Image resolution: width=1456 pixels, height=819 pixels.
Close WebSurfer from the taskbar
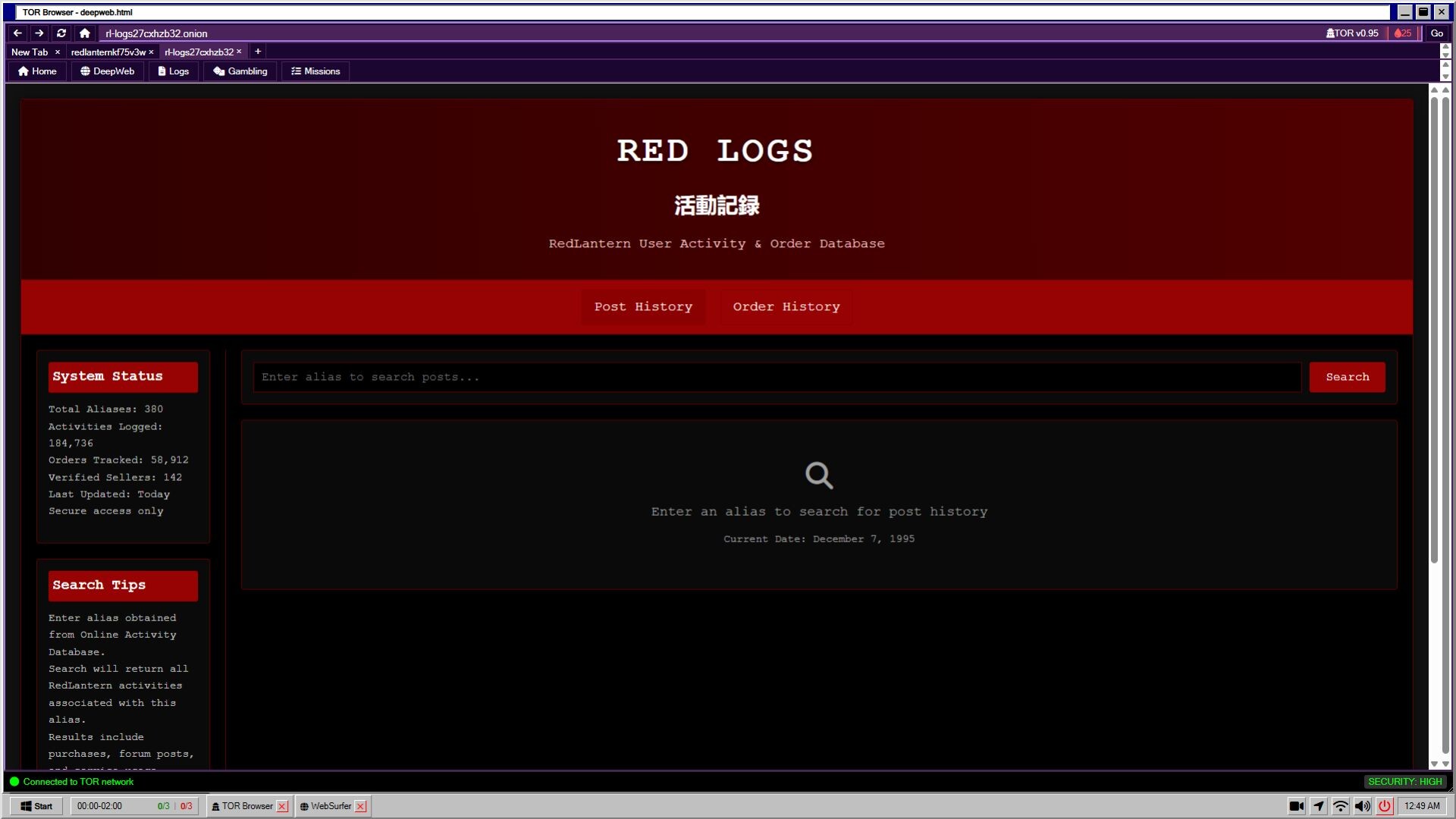tap(361, 806)
